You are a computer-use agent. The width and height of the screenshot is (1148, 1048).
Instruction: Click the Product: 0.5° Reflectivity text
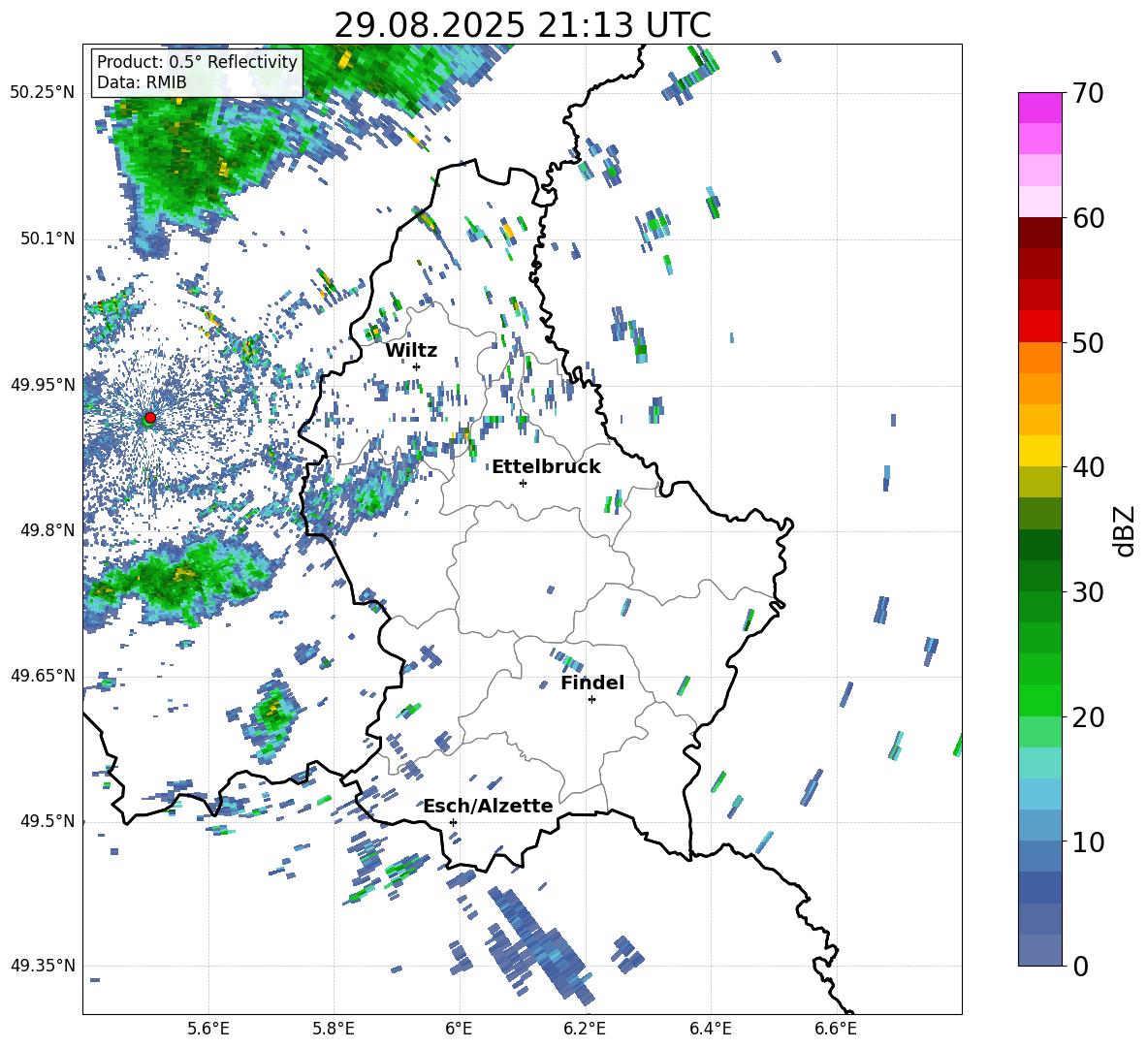pos(197,61)
